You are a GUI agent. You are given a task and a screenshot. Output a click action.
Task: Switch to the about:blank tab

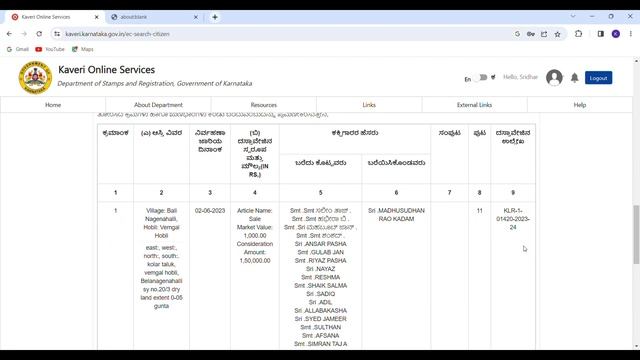154,17
